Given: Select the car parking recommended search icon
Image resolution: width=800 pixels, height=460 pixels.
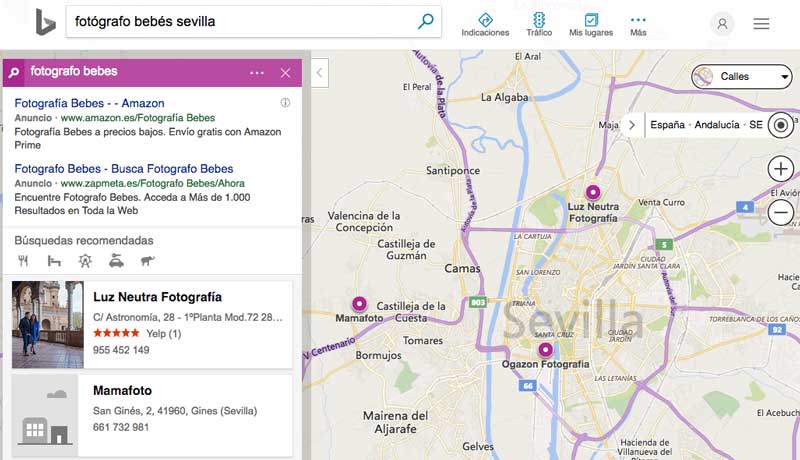Looking at the screenshot, I should tap(116, 261).
